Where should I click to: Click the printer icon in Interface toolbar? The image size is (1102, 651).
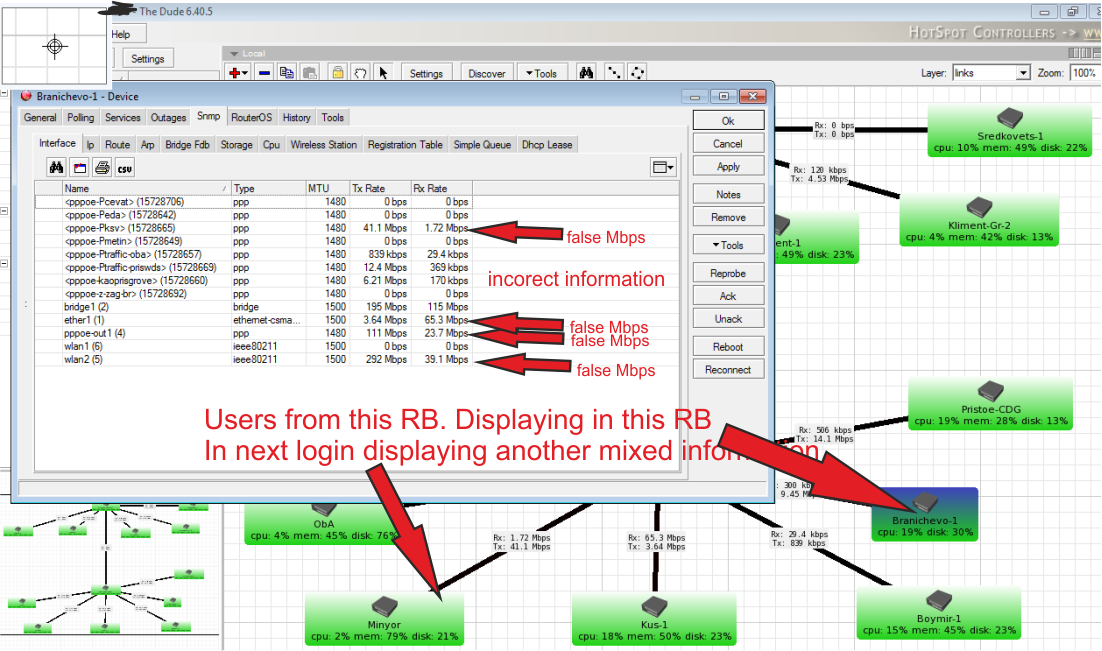click(103, 168)
